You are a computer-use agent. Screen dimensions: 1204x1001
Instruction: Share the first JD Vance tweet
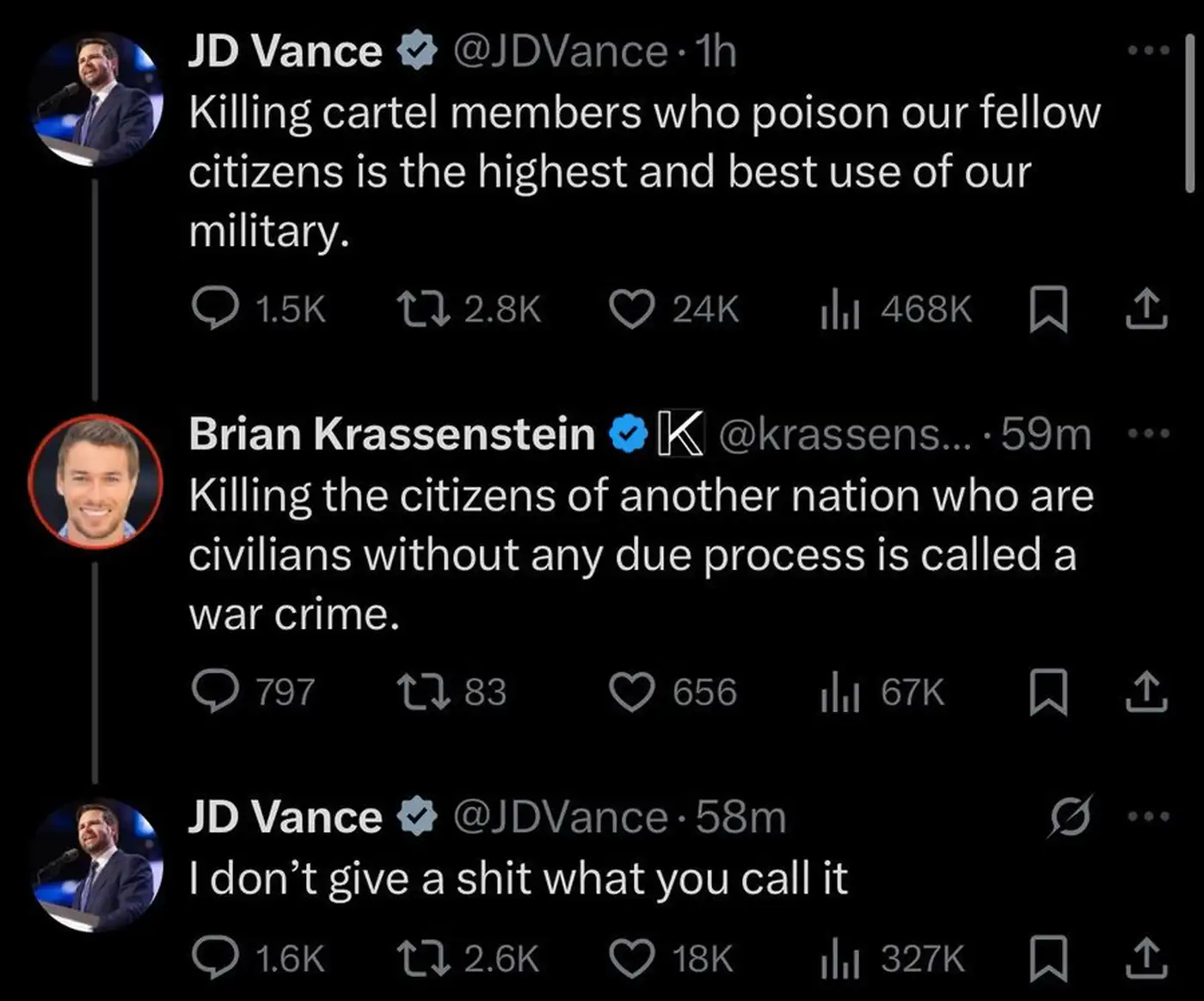click(x=1146, y=309)
